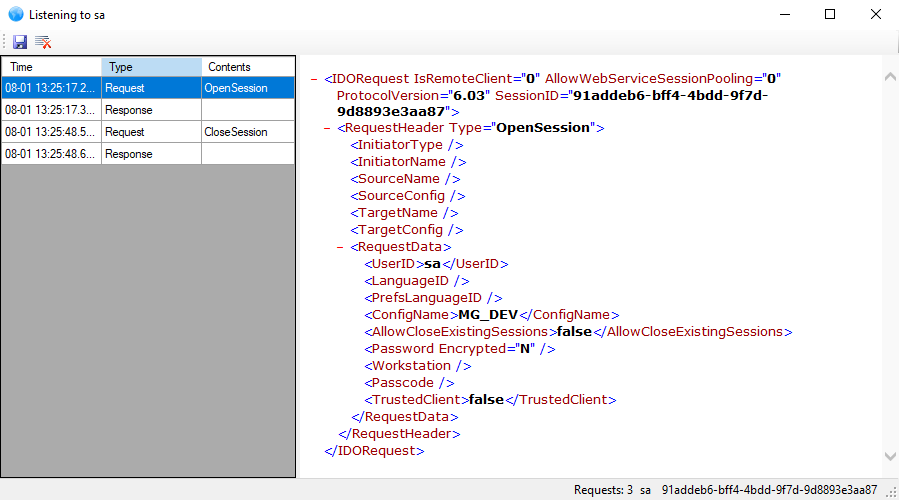Select the CloseSession request row

click(x=148, y=132)
